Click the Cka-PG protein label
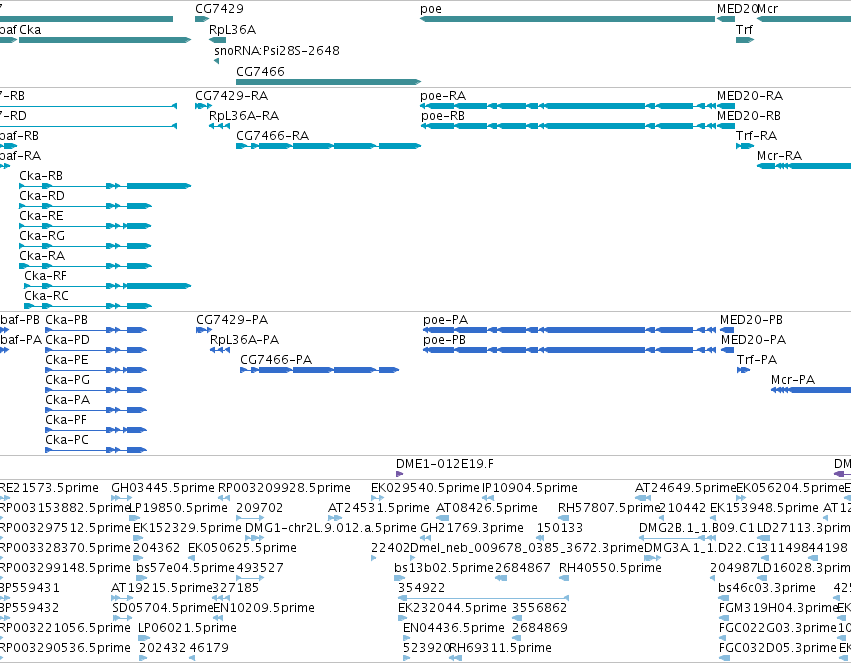Viewport: 851px width, 663px height. [67, 380]
